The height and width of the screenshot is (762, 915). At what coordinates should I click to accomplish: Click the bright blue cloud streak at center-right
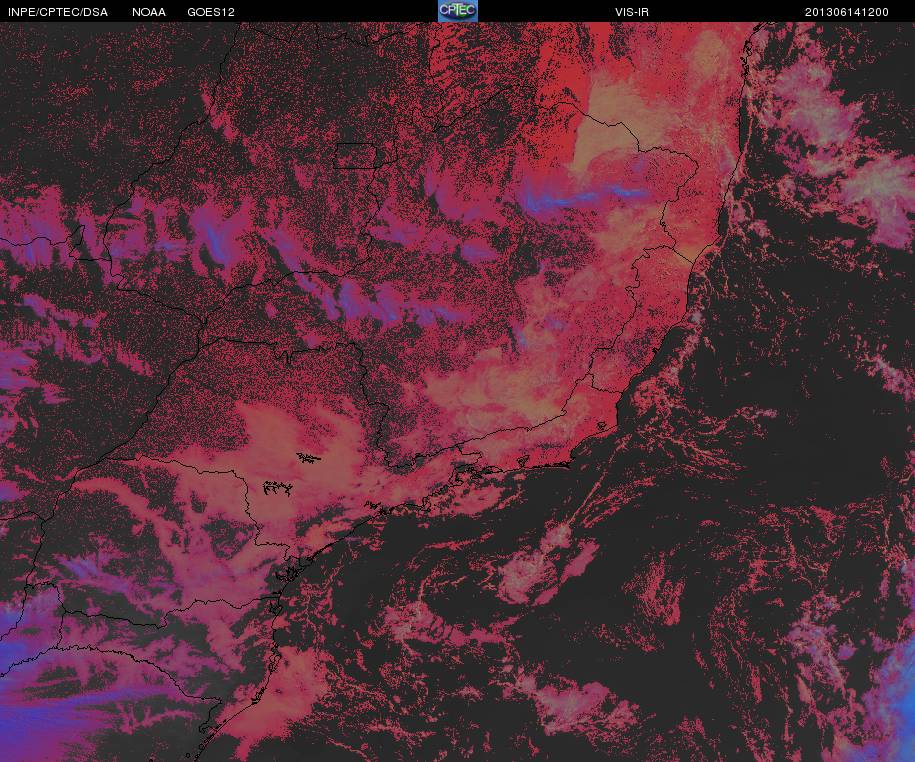[580, 197]
